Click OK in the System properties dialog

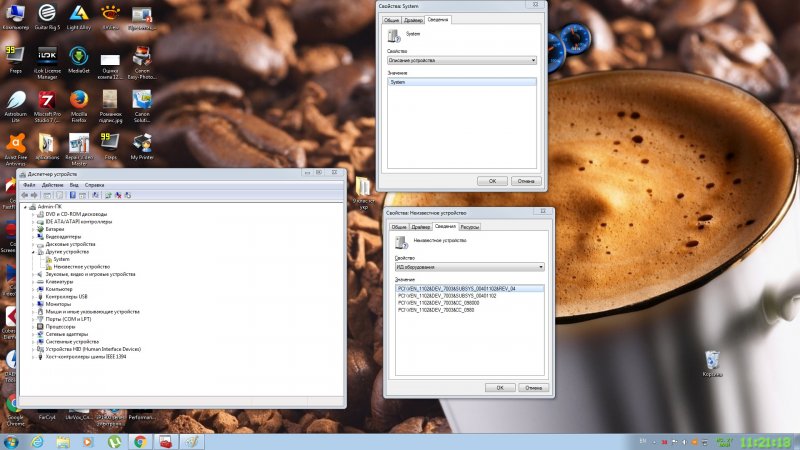coord(492,181)
